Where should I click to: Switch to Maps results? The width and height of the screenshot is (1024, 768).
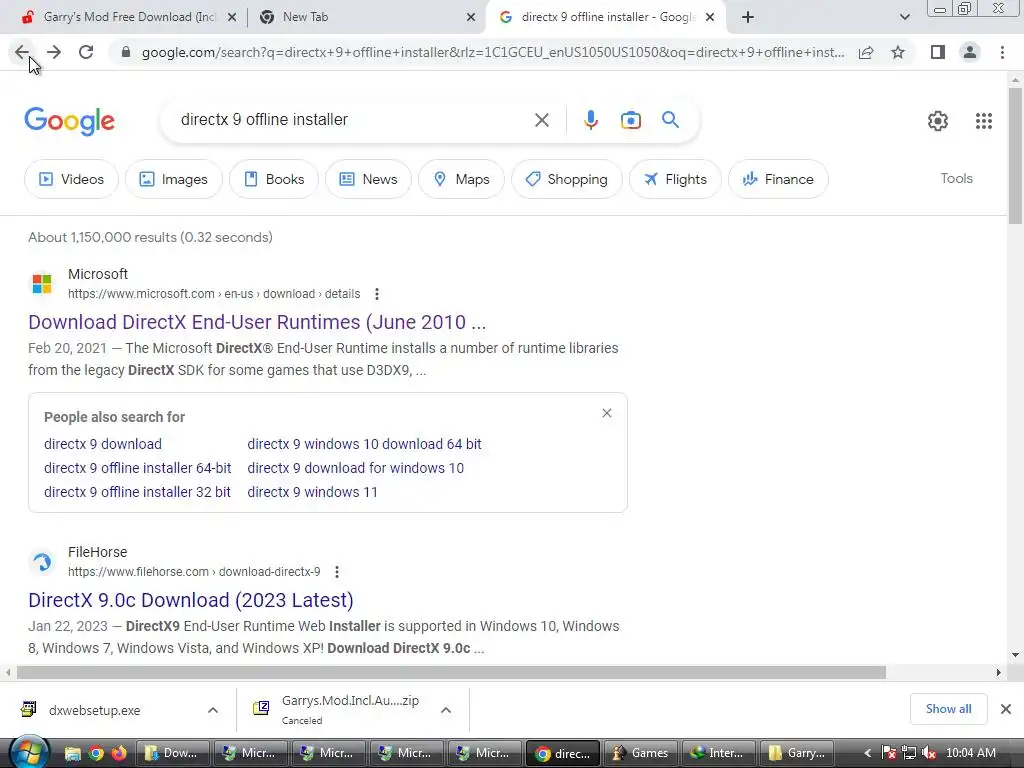(461, 179)
